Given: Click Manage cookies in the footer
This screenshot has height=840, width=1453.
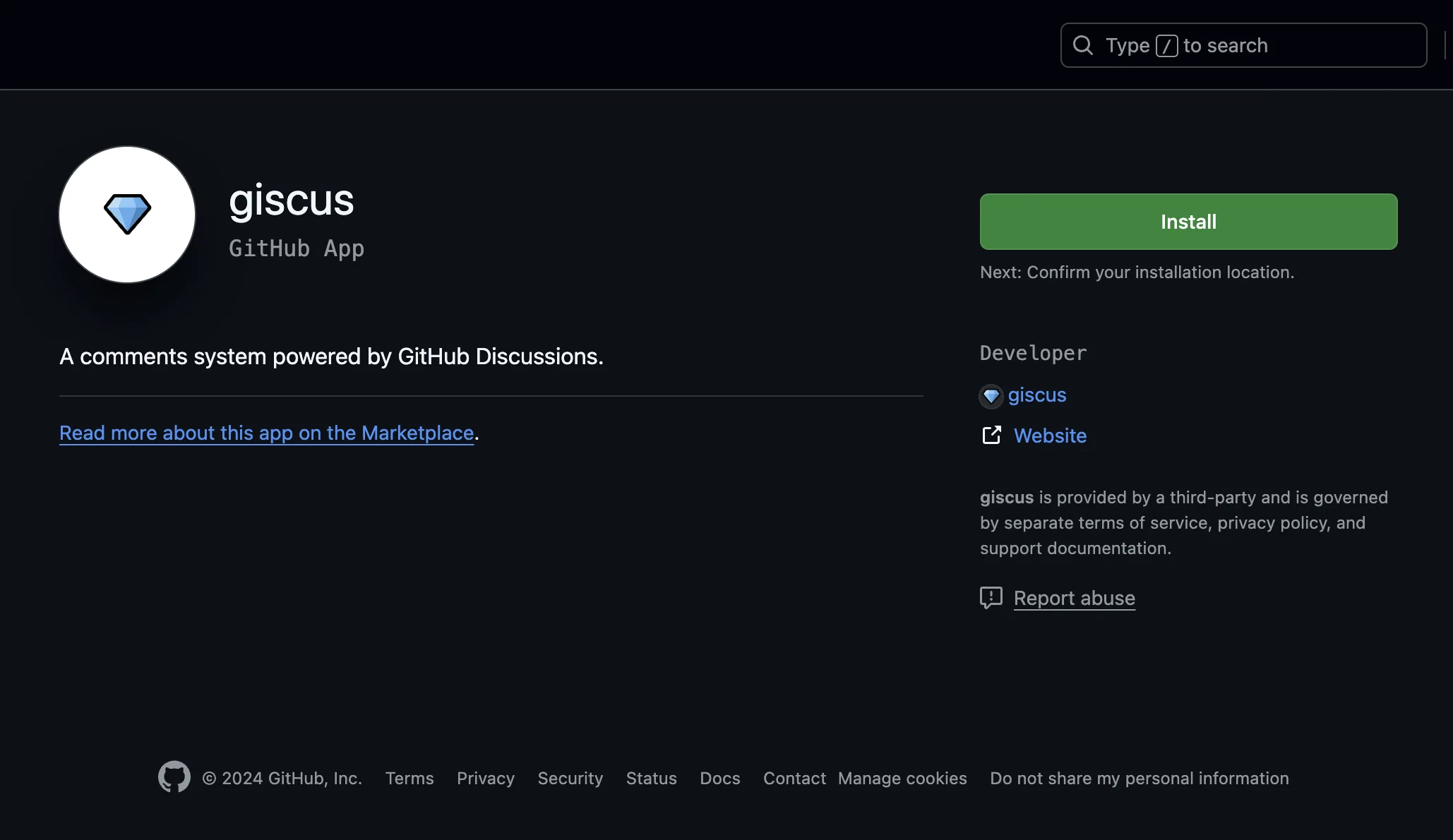Looking at the screenshot, I should point(902,778).
